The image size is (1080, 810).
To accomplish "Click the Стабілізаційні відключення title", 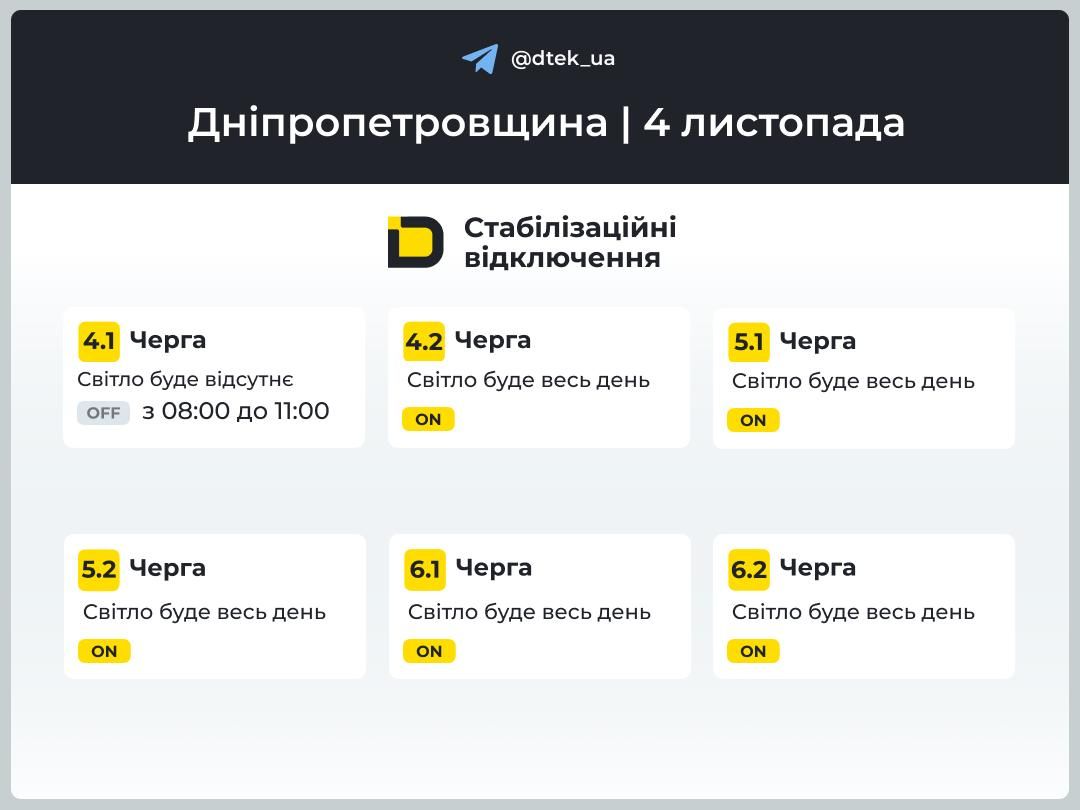I will point(569,242).
